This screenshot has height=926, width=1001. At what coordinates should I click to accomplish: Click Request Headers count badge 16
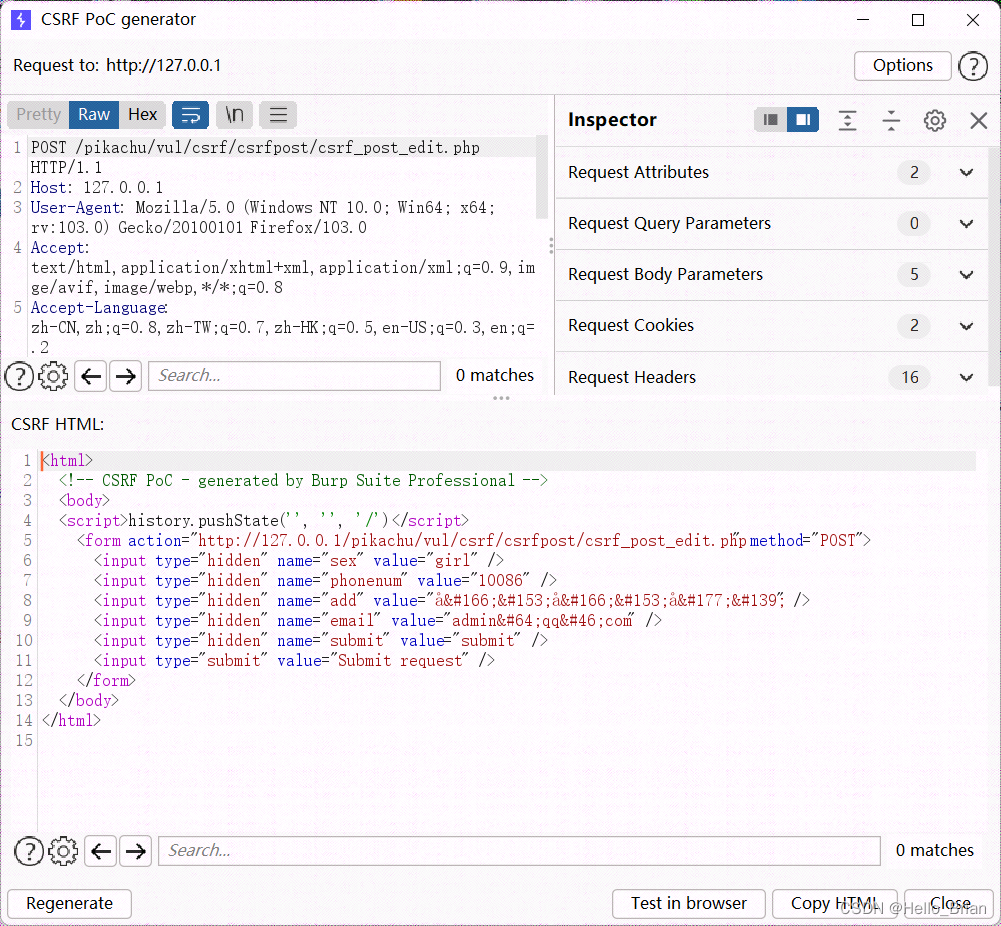(910, 377)
